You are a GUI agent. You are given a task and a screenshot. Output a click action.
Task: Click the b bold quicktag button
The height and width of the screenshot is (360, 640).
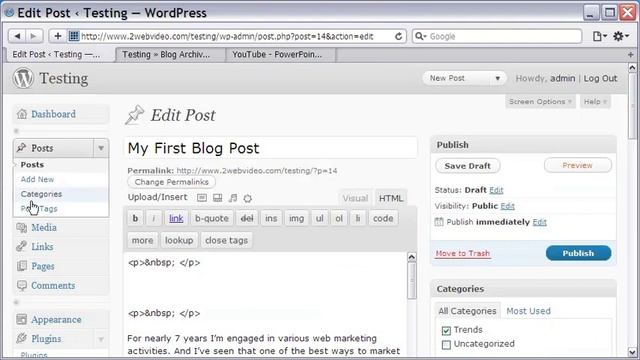tap(135, 218)
